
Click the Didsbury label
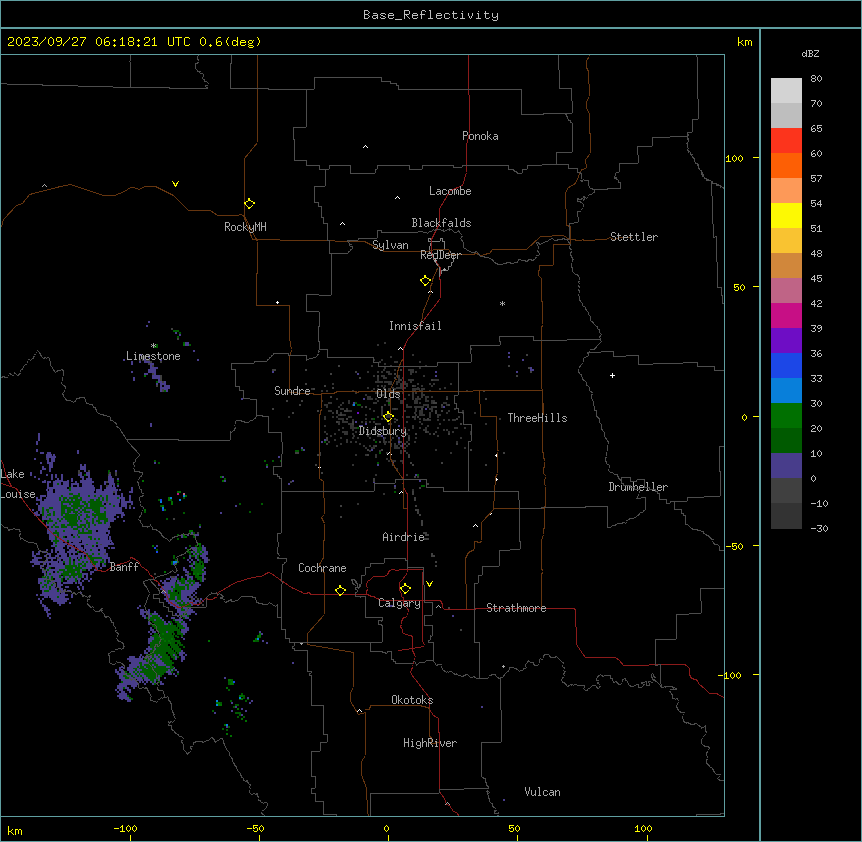382,431
